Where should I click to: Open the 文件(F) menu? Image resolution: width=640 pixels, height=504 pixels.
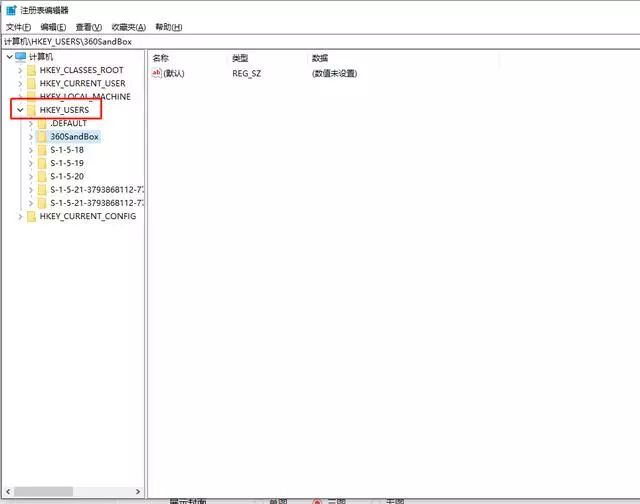(18, 27)
